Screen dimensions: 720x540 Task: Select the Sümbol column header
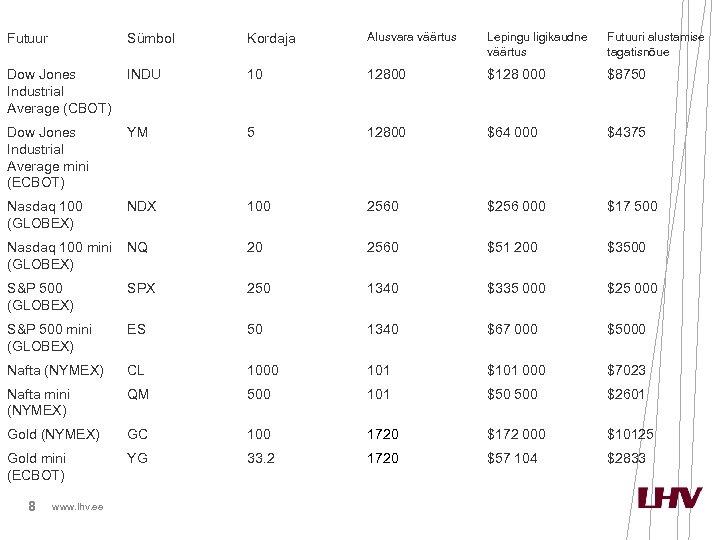pos(151,39)
